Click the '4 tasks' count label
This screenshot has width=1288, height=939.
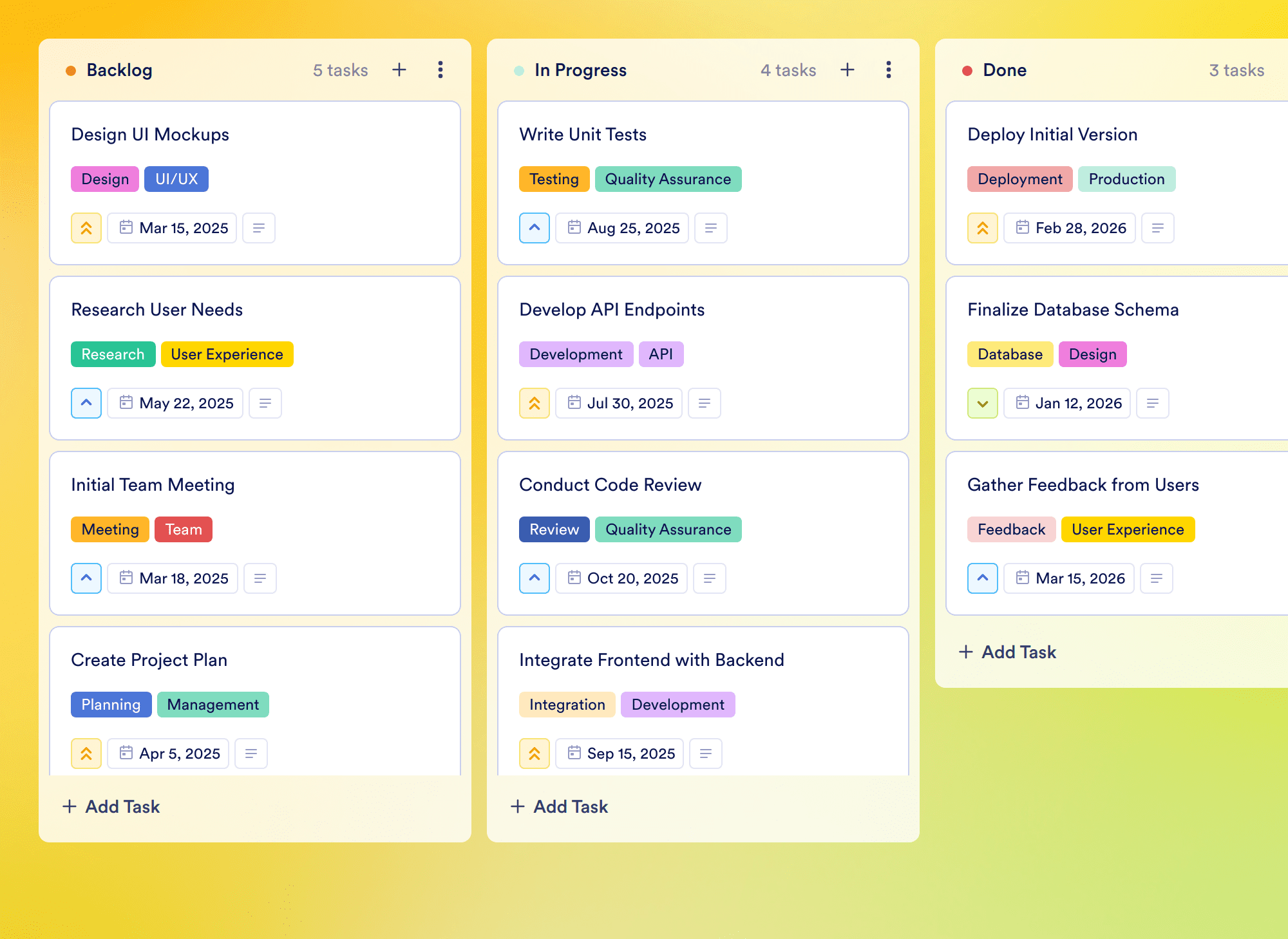coord(789,70)
